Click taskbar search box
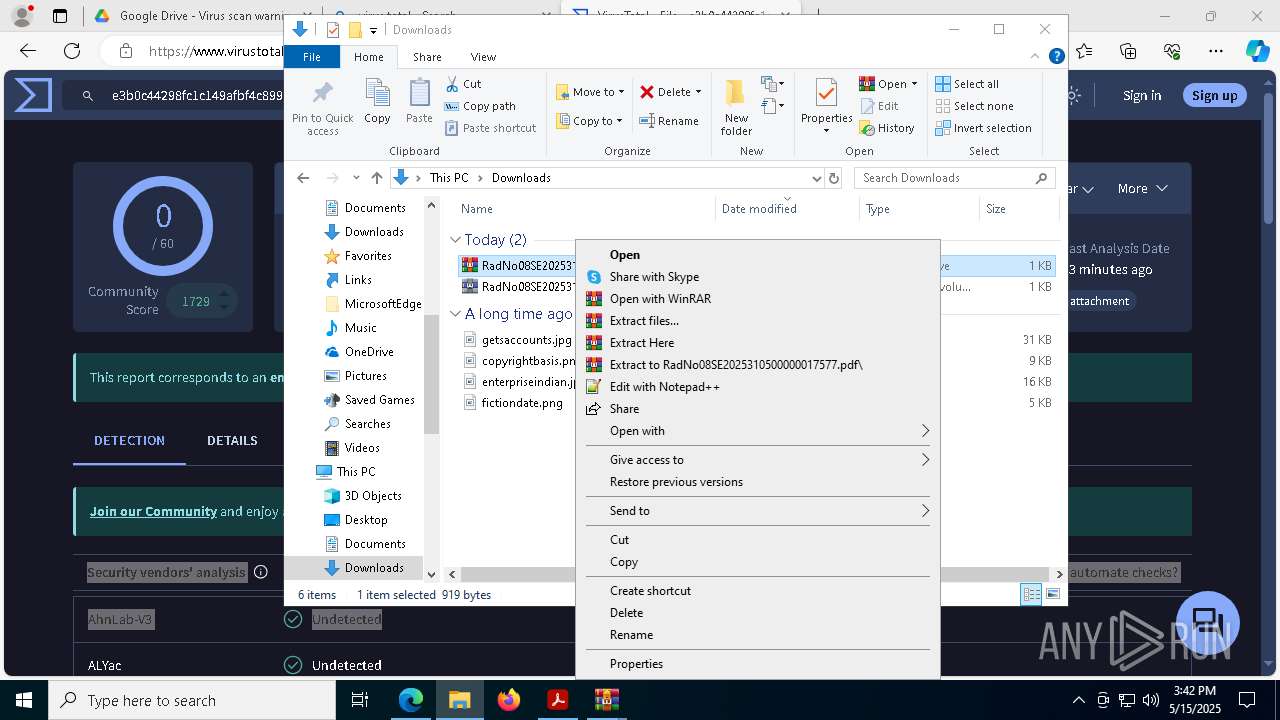The image size is (1280, 720). 192,701
